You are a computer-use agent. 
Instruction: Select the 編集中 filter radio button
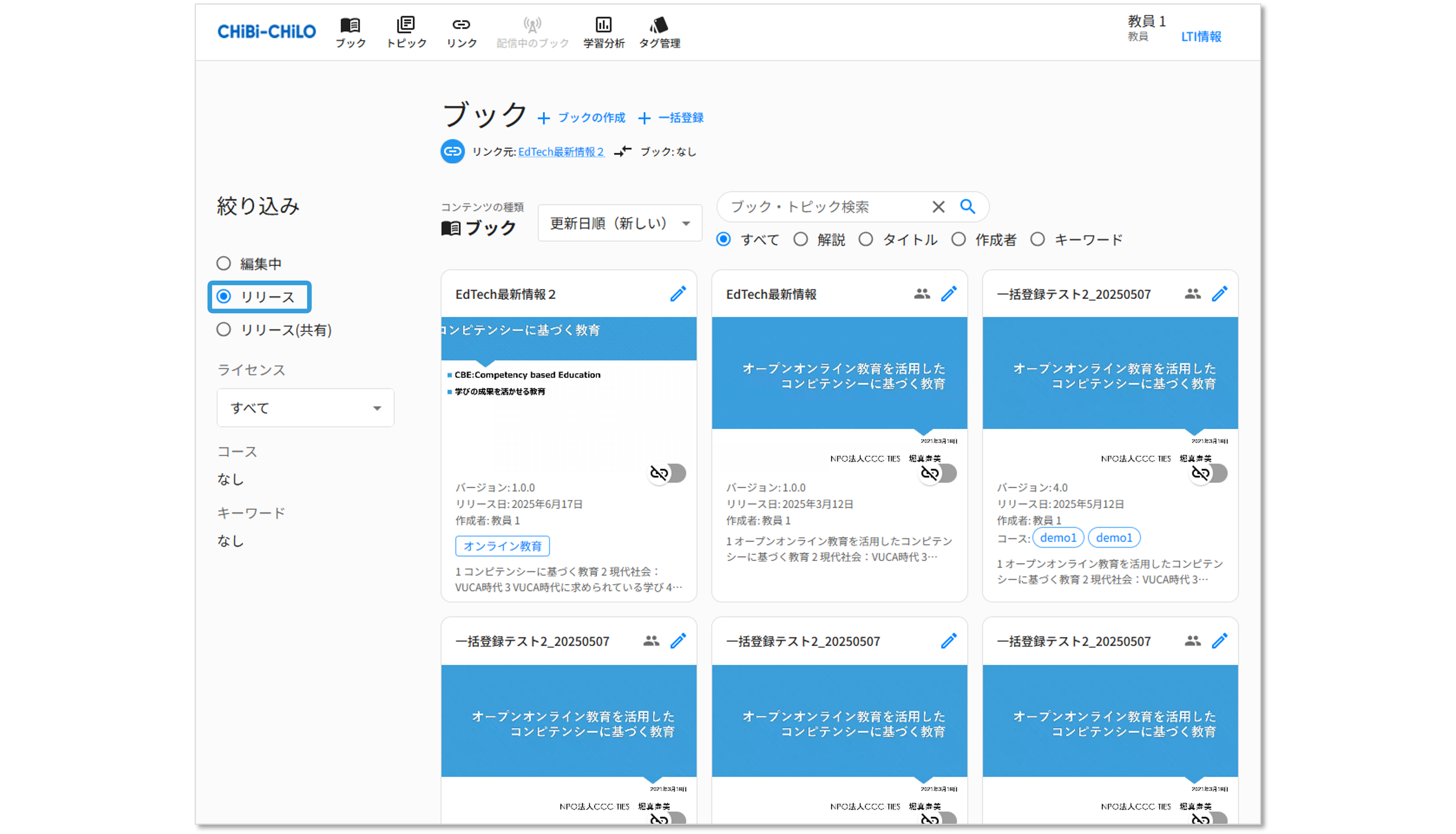pos(224,263)
